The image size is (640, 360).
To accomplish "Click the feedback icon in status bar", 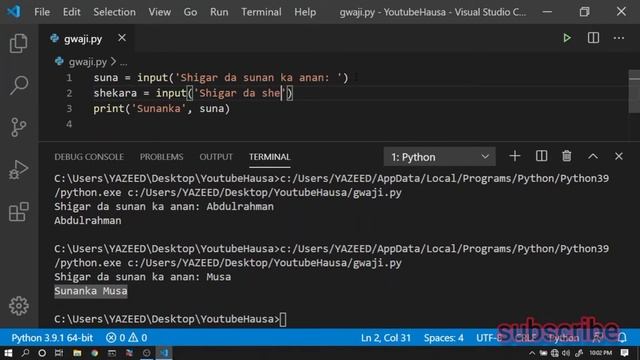I will point(597,338).
